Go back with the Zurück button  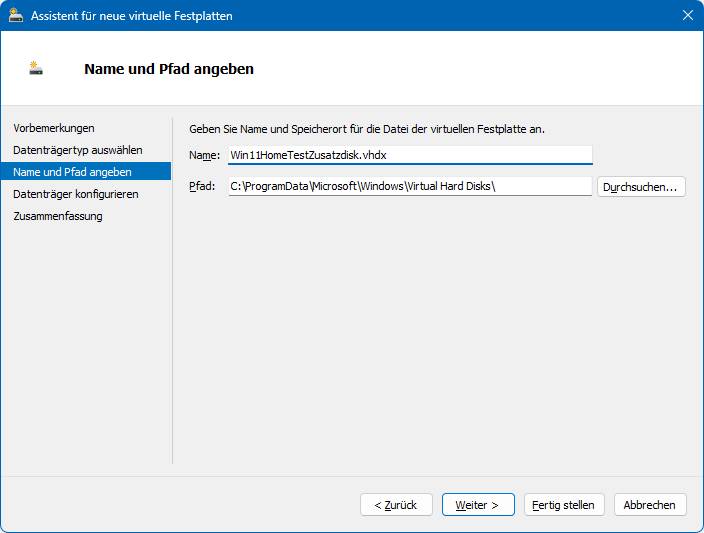(x=396, y=505)
